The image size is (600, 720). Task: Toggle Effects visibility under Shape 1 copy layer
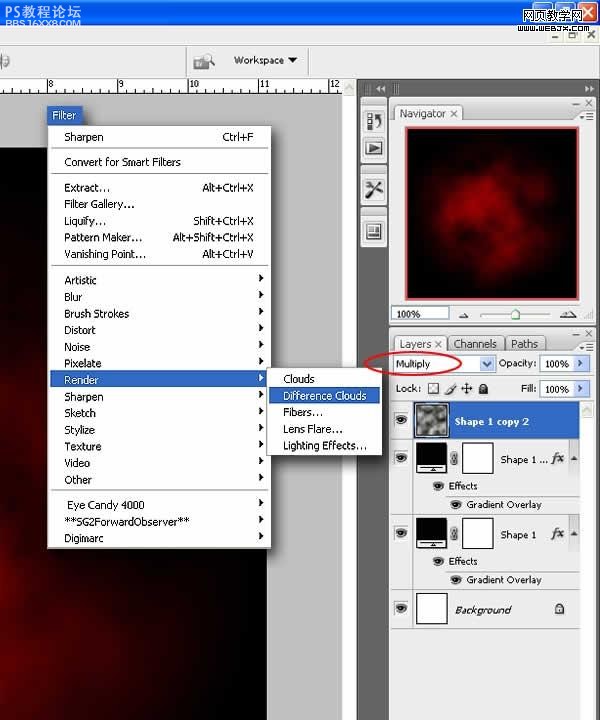pyautogui.click(x=438, y=486)
